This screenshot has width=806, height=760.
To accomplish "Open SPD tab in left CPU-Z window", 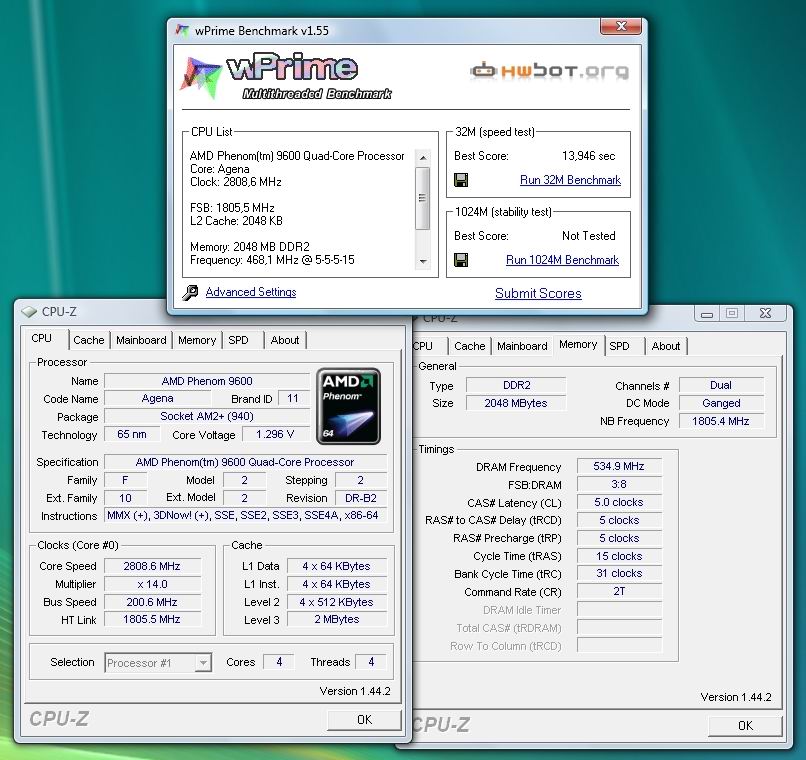I will coord(238,340).
